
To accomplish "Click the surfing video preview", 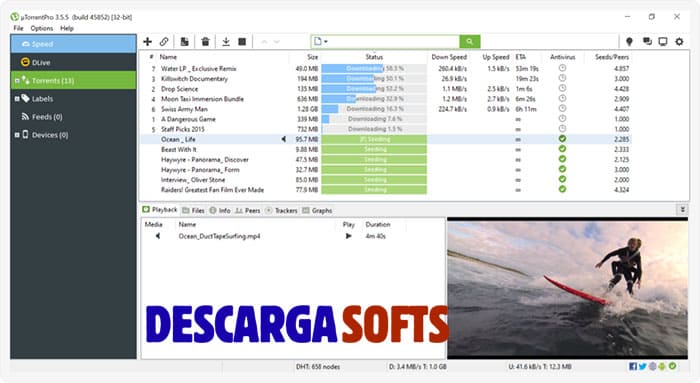I will (567, 288).
